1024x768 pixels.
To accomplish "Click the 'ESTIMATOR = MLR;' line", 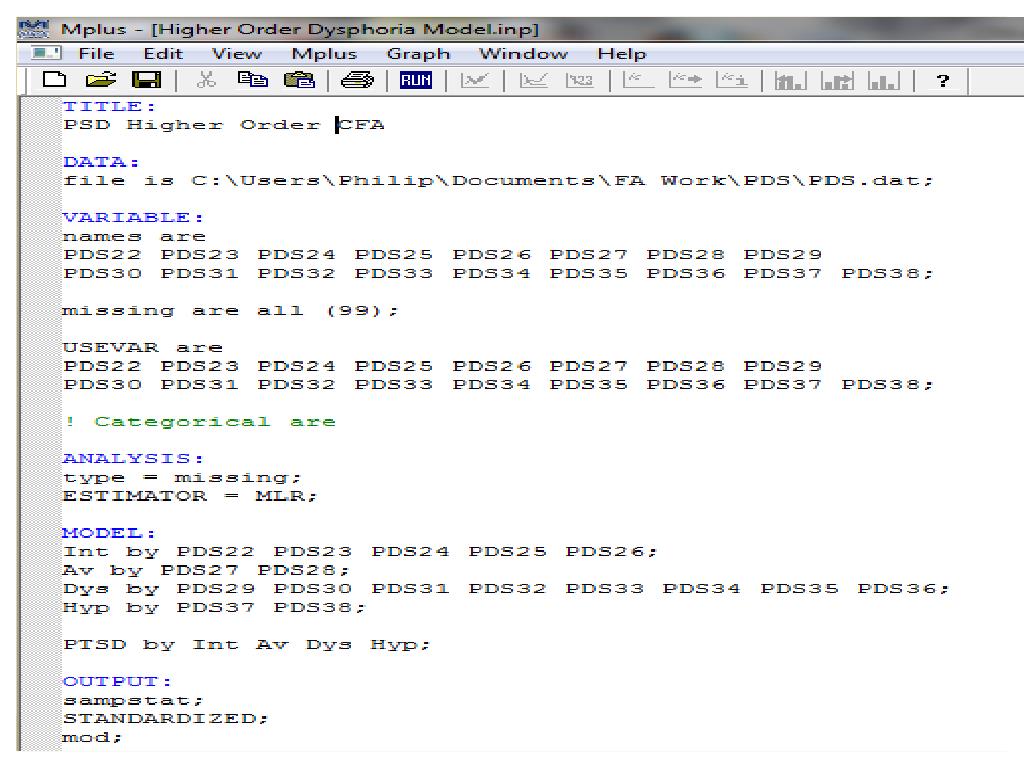I will point(189,496).
